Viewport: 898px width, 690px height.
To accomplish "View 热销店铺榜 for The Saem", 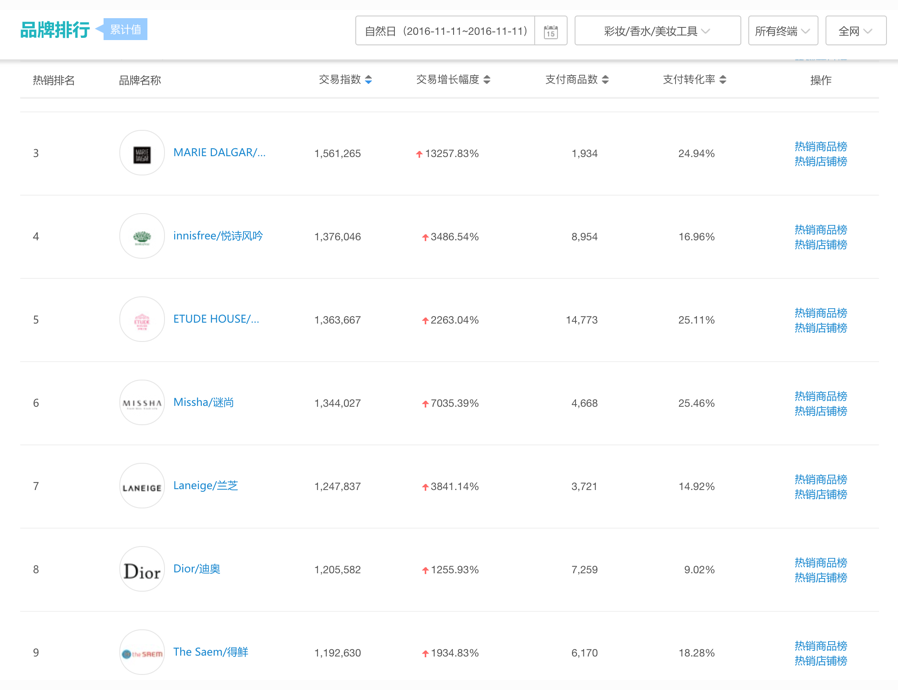I will coord(821,661).
